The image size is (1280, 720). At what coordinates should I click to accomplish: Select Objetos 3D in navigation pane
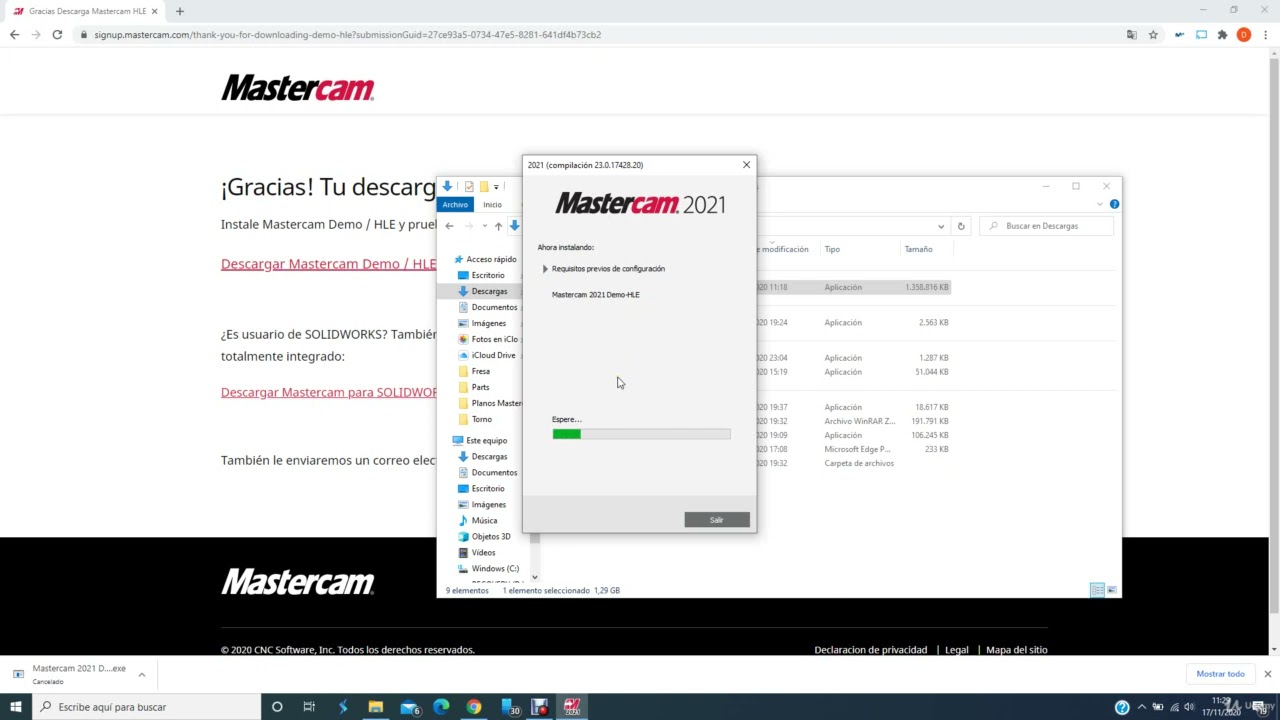click(491, 536)
